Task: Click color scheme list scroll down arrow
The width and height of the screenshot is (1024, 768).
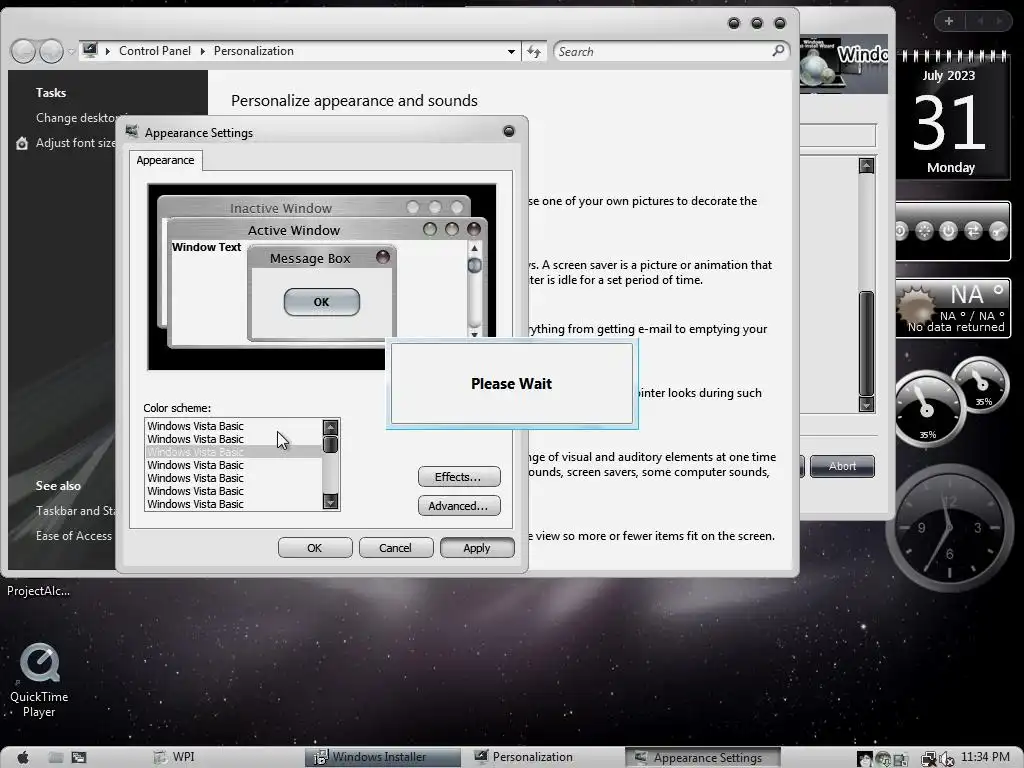Action: tap(330, 502)
